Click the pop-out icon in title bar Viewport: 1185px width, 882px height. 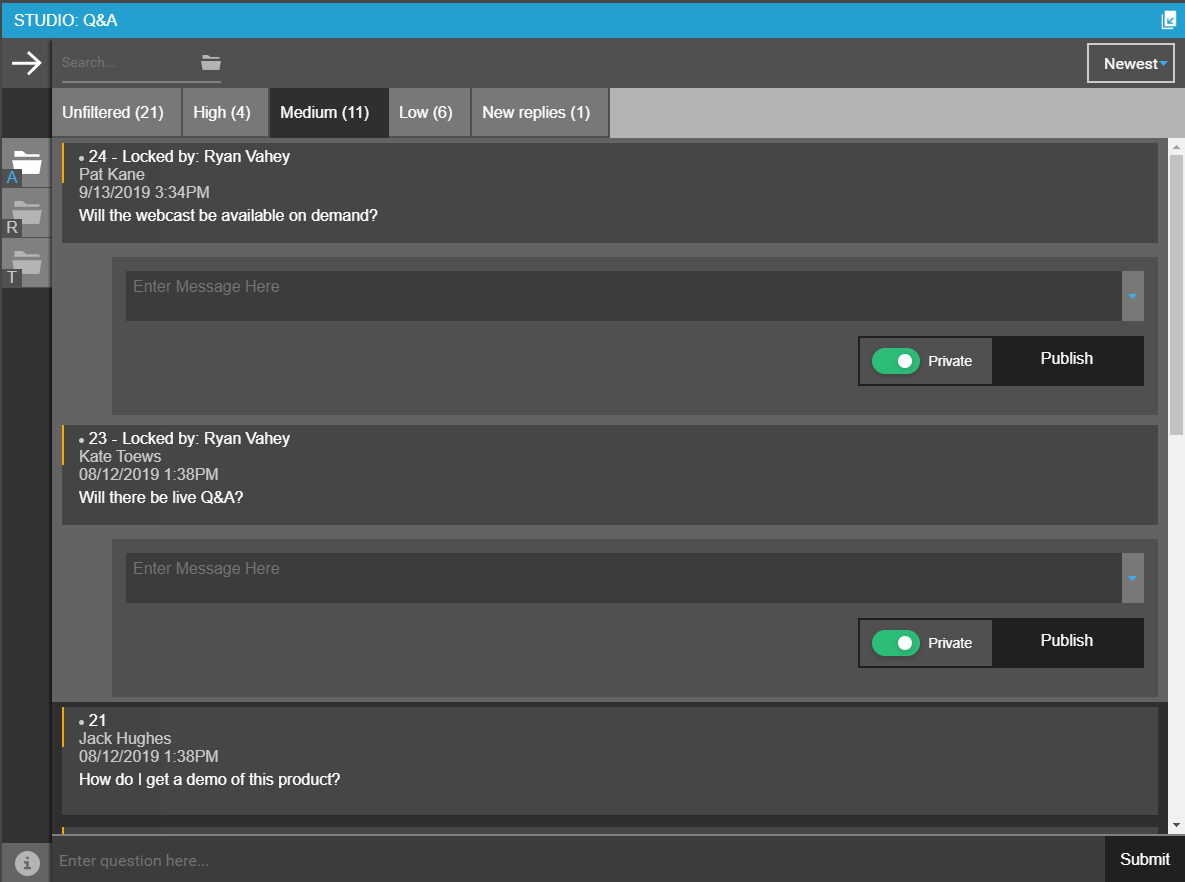point(1168,20)
